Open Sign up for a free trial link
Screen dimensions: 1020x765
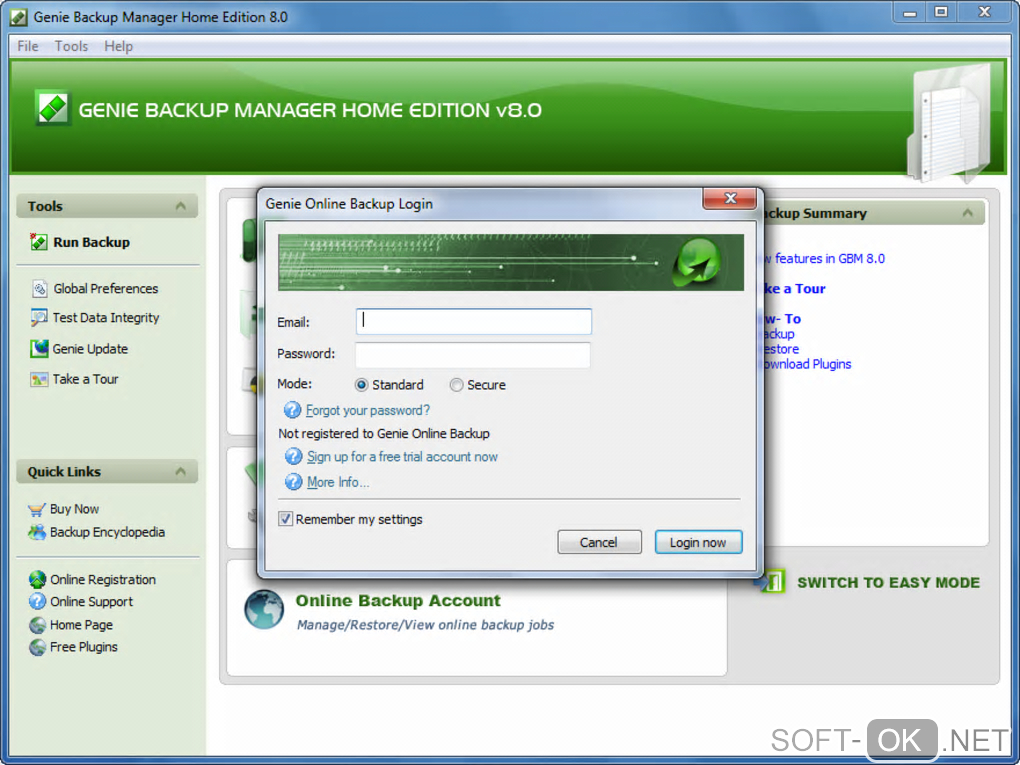tap(402, 457)
